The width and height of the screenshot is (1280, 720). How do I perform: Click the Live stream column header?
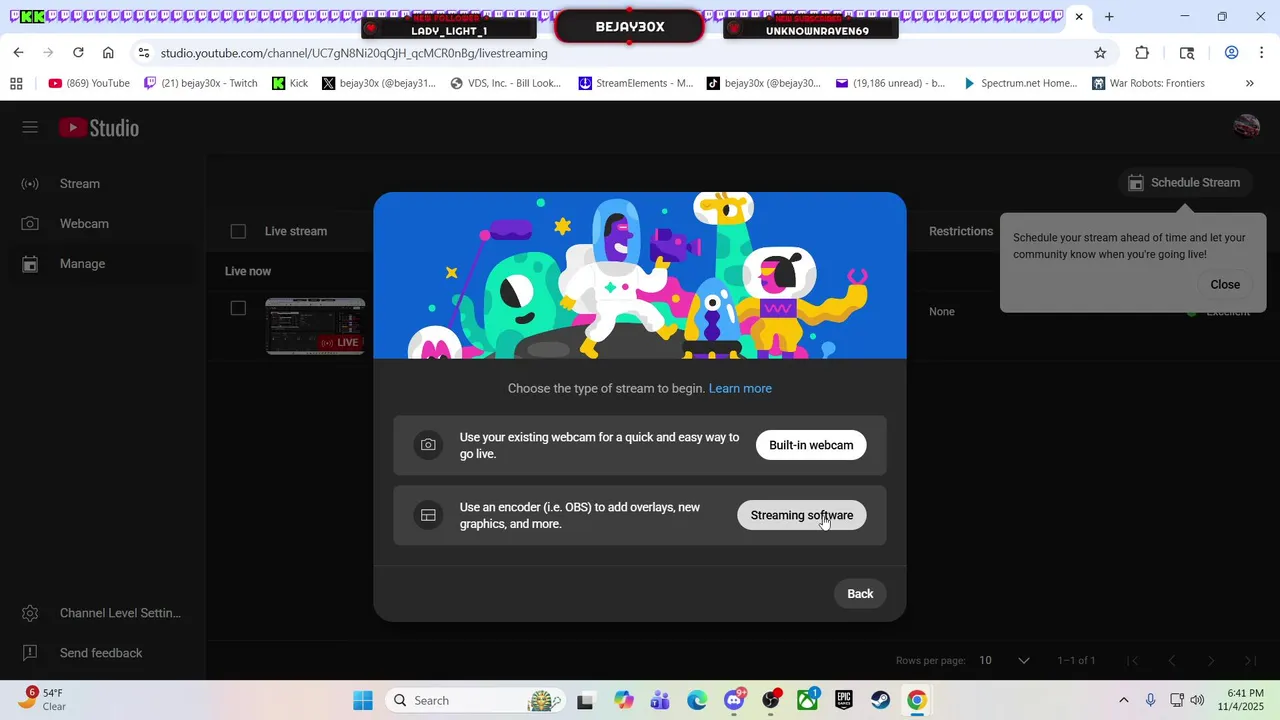click(296, 231)
